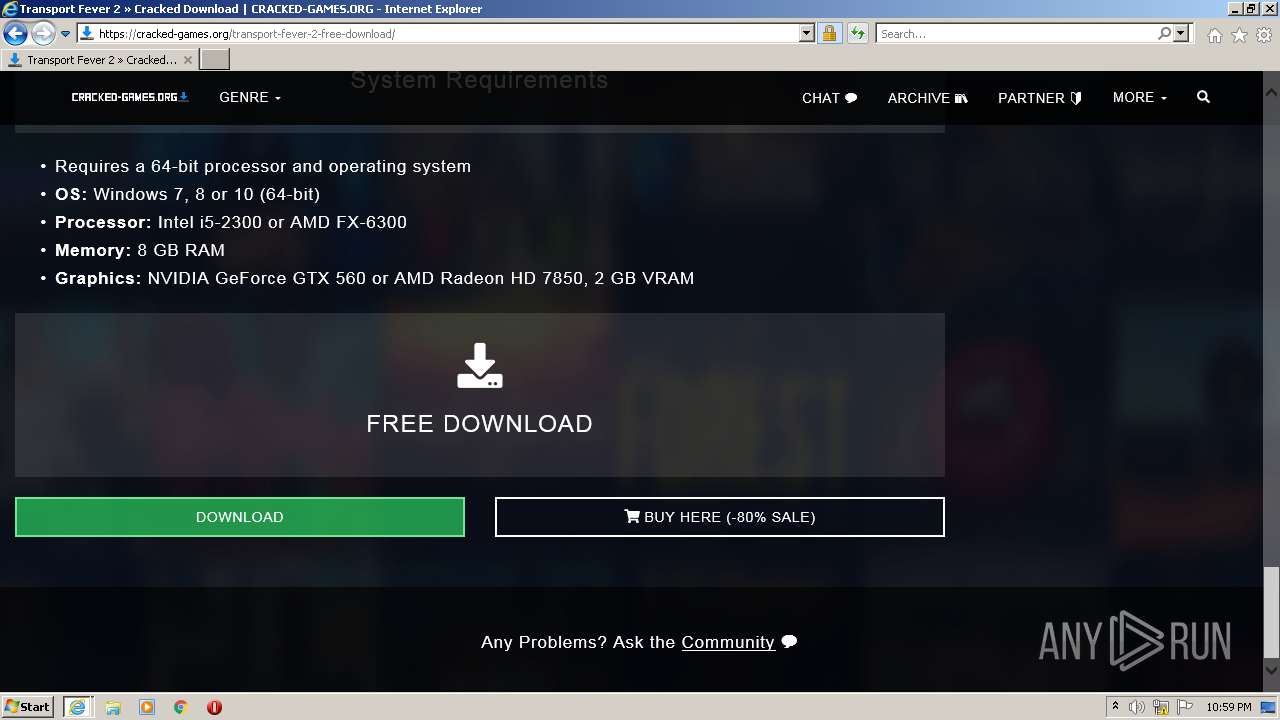Click the IE Back arrow button

pyautogui.click(x=15, y=34)
